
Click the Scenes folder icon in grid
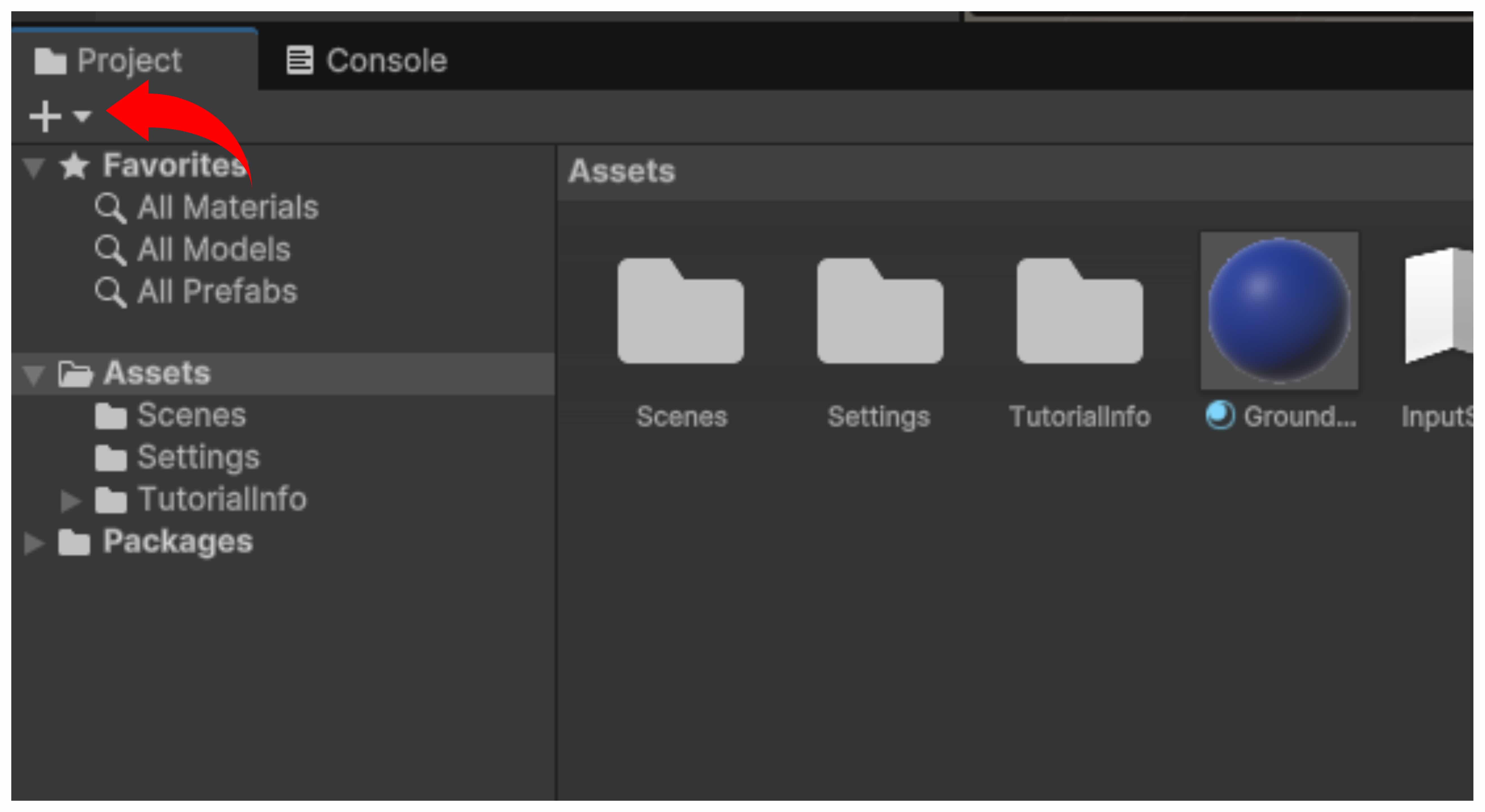click(680, 311)
